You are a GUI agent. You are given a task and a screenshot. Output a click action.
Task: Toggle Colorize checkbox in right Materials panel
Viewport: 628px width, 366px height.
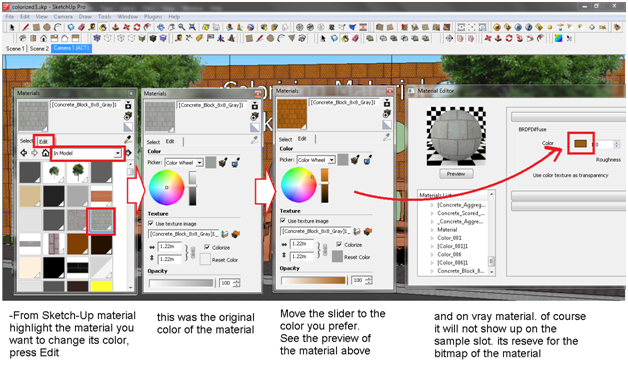coord(339,244)
